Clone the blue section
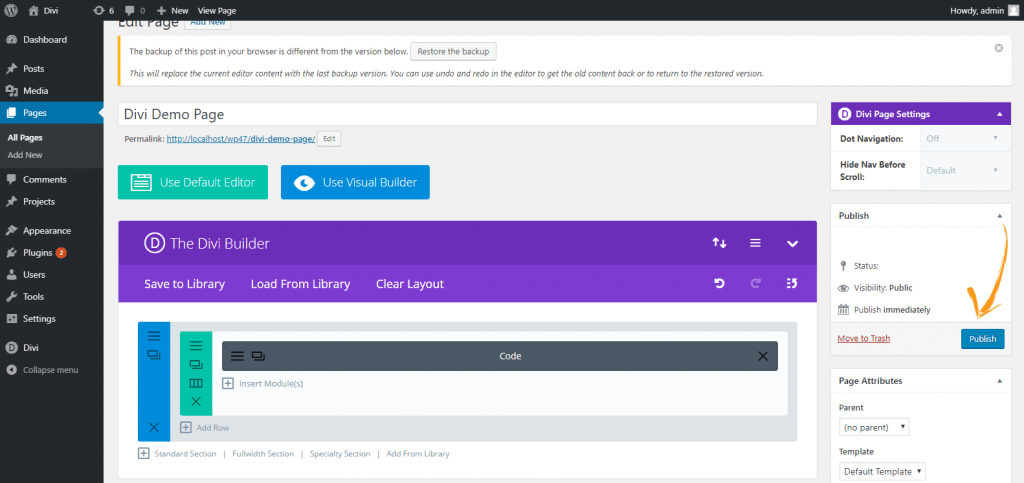The image size is (1024, 483). click(x=154, y=355)
